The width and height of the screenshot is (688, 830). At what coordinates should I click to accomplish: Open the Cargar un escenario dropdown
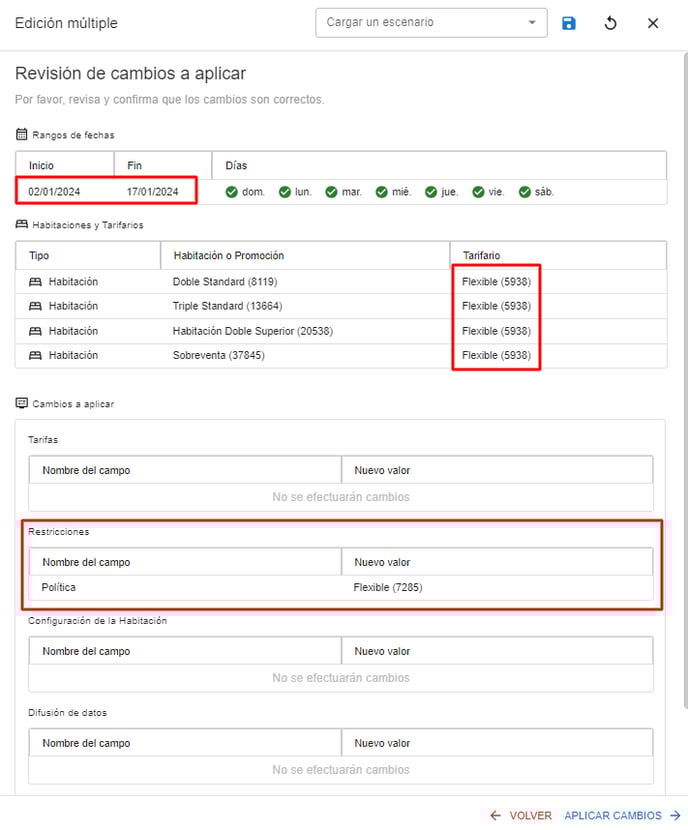(420, 23)
